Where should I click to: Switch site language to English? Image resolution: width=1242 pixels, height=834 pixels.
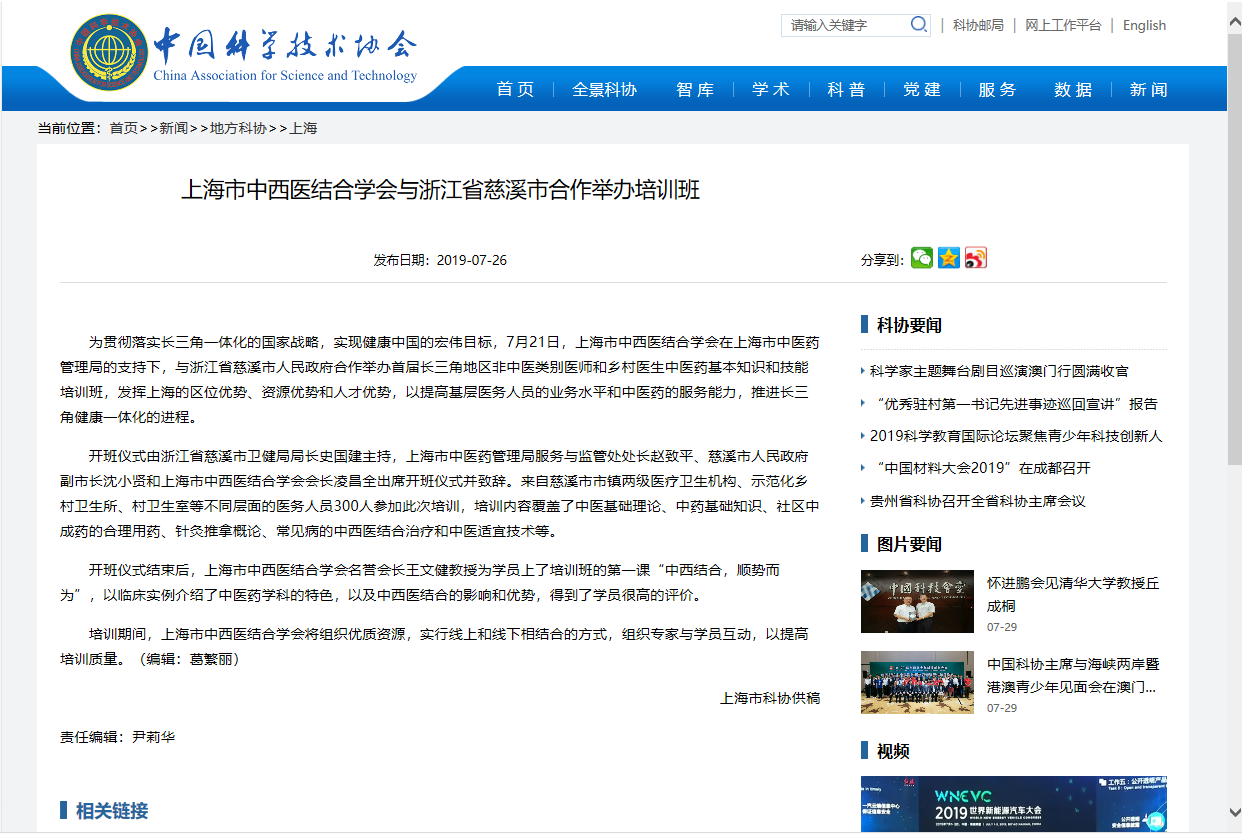pyautogui.click(x=1144, y=25)
